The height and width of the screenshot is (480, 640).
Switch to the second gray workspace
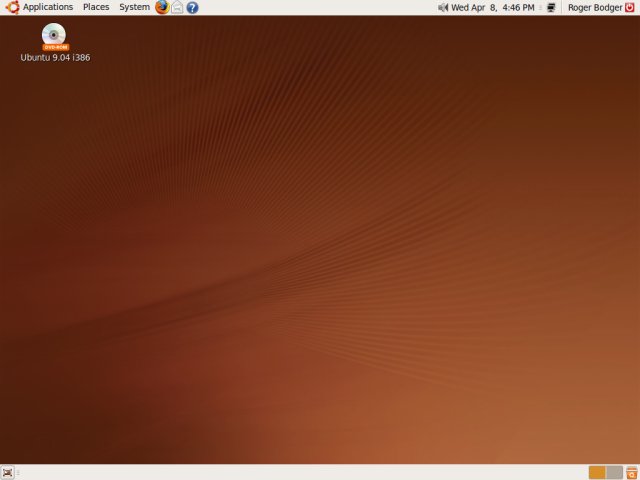click(614, 473)
